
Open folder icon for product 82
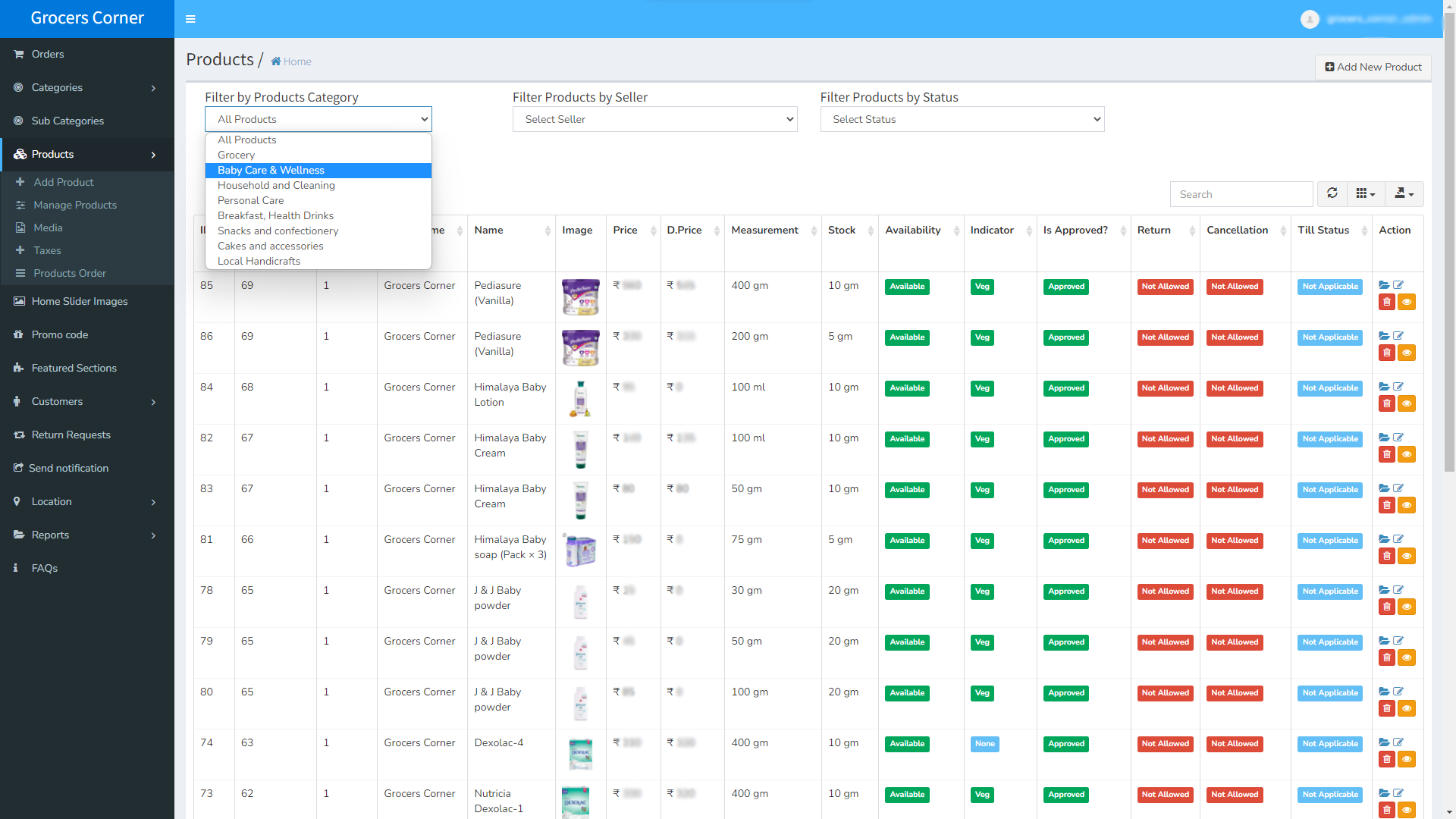pos(1384,438)
